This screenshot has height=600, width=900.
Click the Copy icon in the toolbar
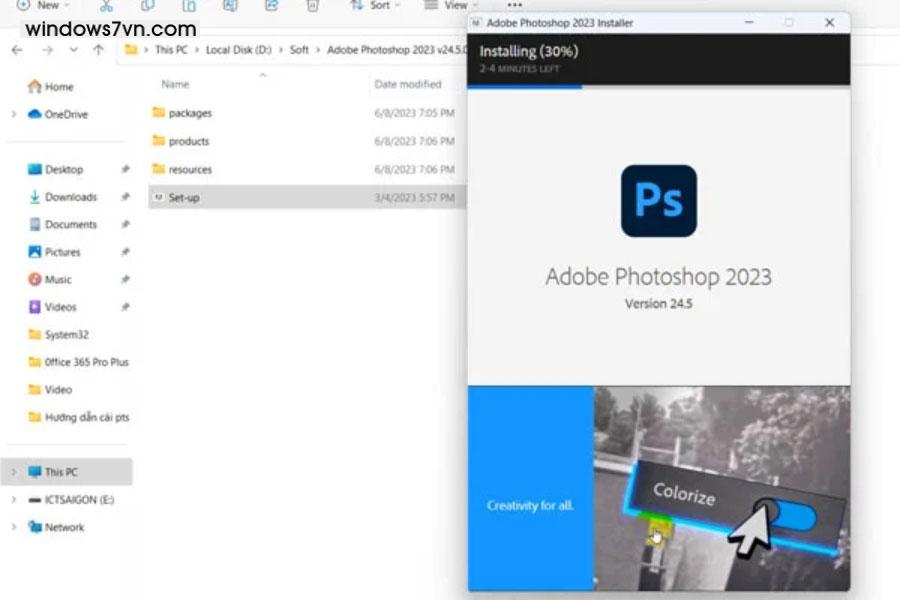147,7
